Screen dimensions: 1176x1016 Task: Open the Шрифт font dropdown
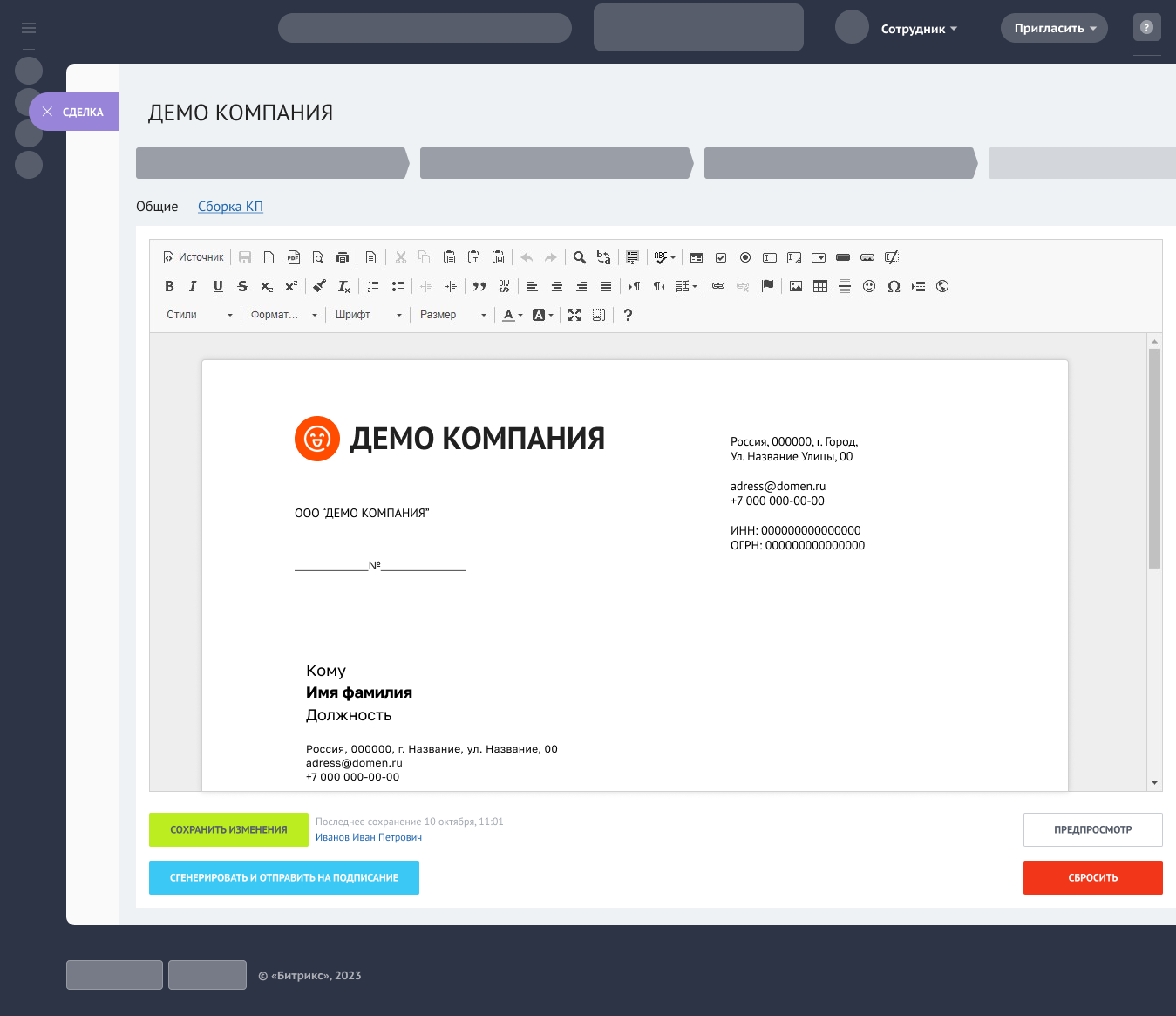click(367, 315)
